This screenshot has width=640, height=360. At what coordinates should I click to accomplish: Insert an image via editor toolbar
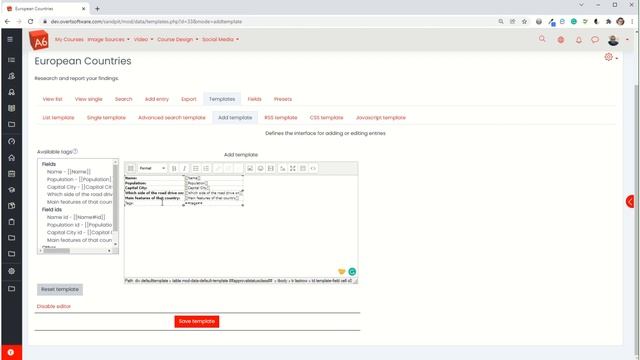click(x=250, y=168)
